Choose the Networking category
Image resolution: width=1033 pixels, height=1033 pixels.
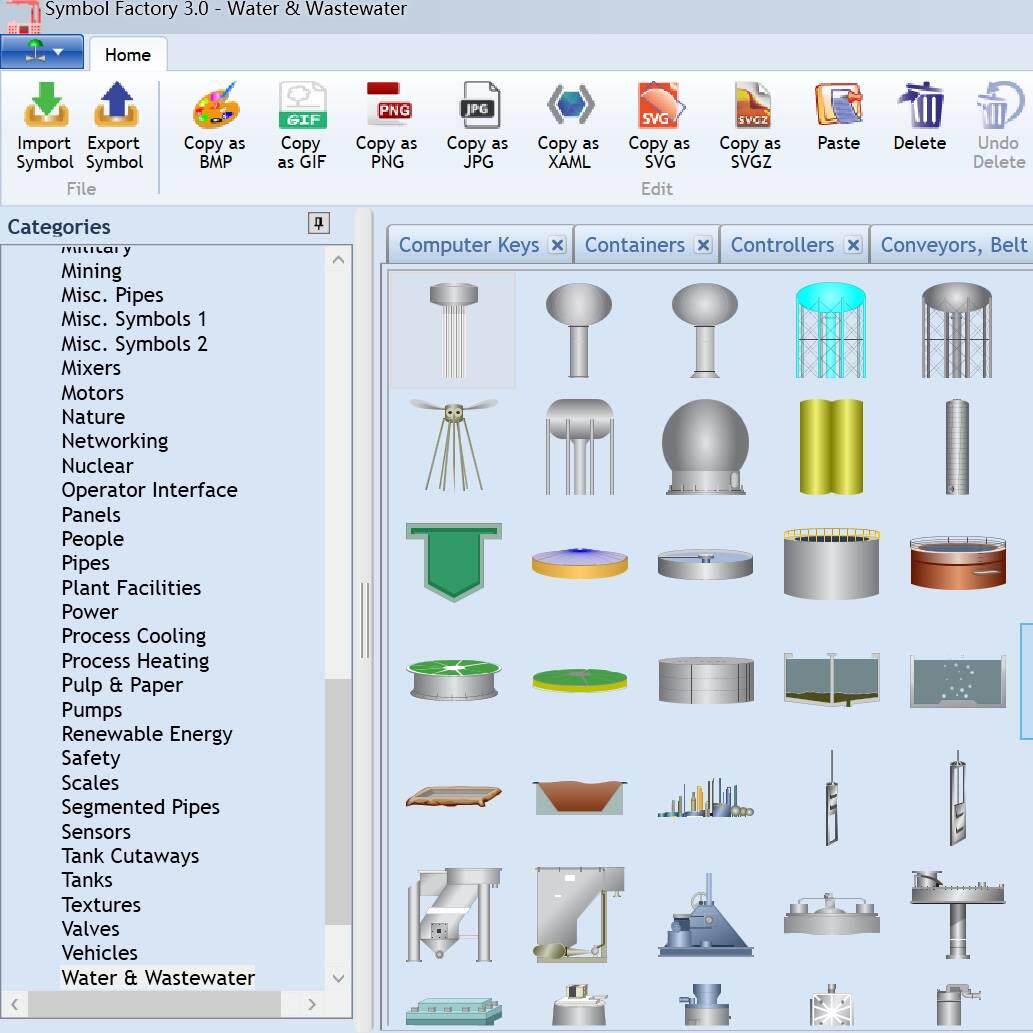click(115, 441)
